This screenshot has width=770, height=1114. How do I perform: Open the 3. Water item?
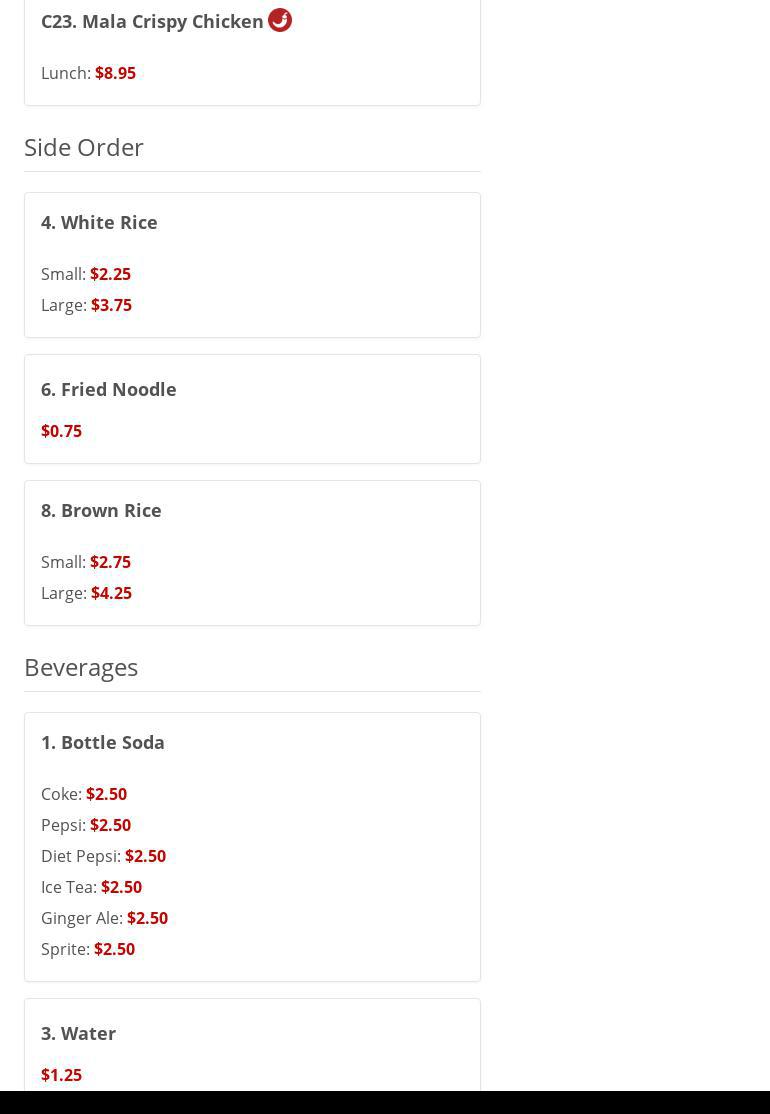click(x=78, y=1033)
